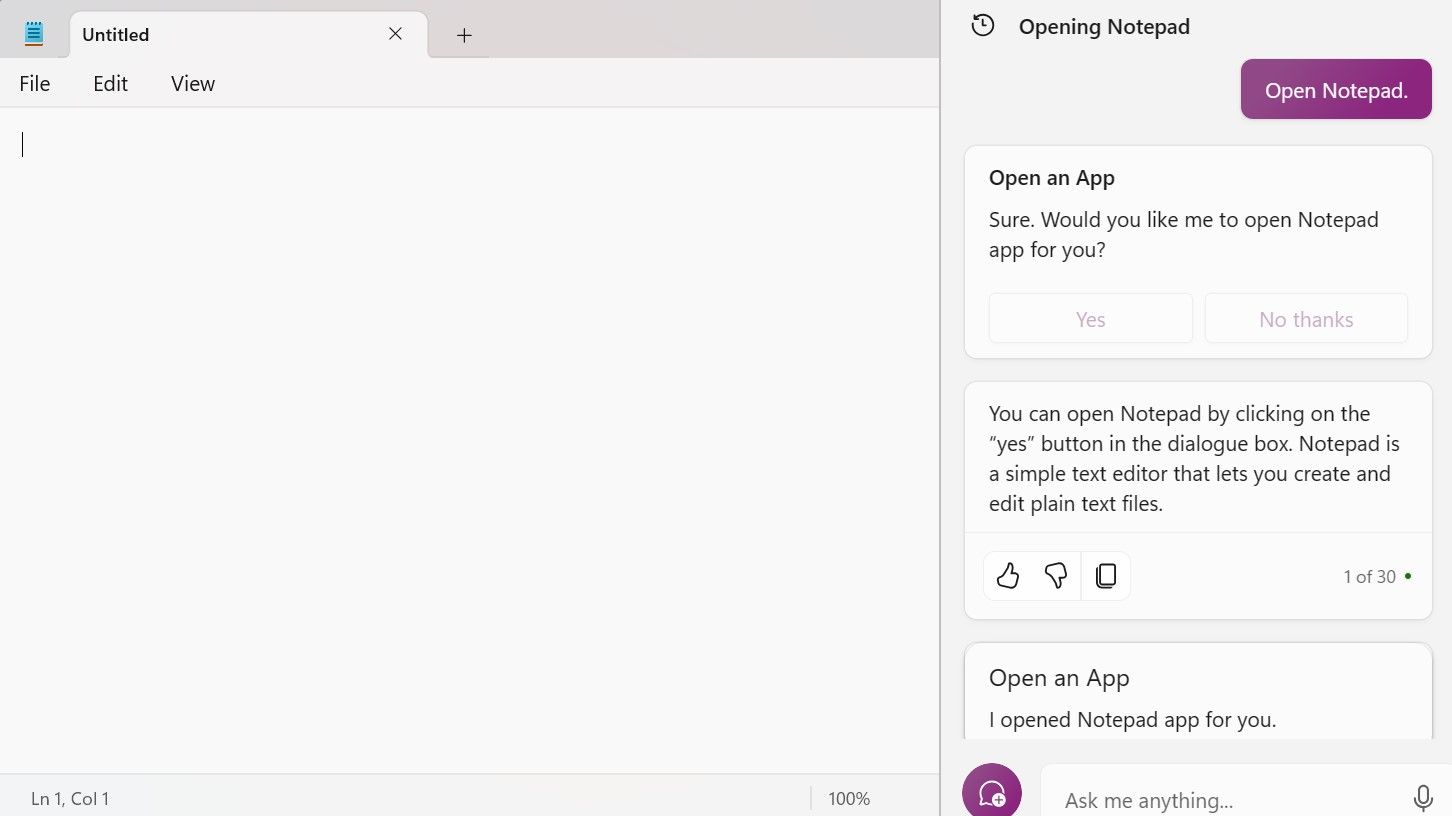Open chat history via the clock icon
This screenshot has width=1452, height=816.
point(983,26)
